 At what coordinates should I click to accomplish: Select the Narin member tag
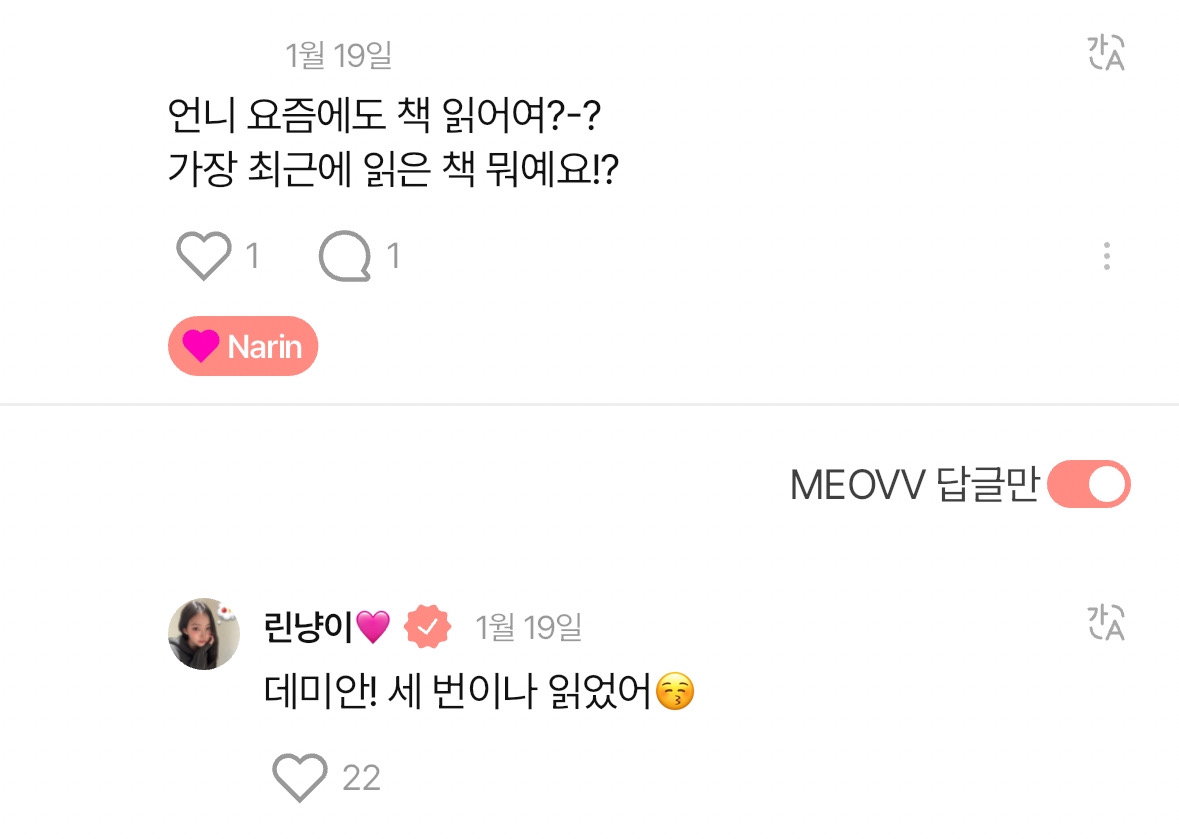click(x=243, y=346)
